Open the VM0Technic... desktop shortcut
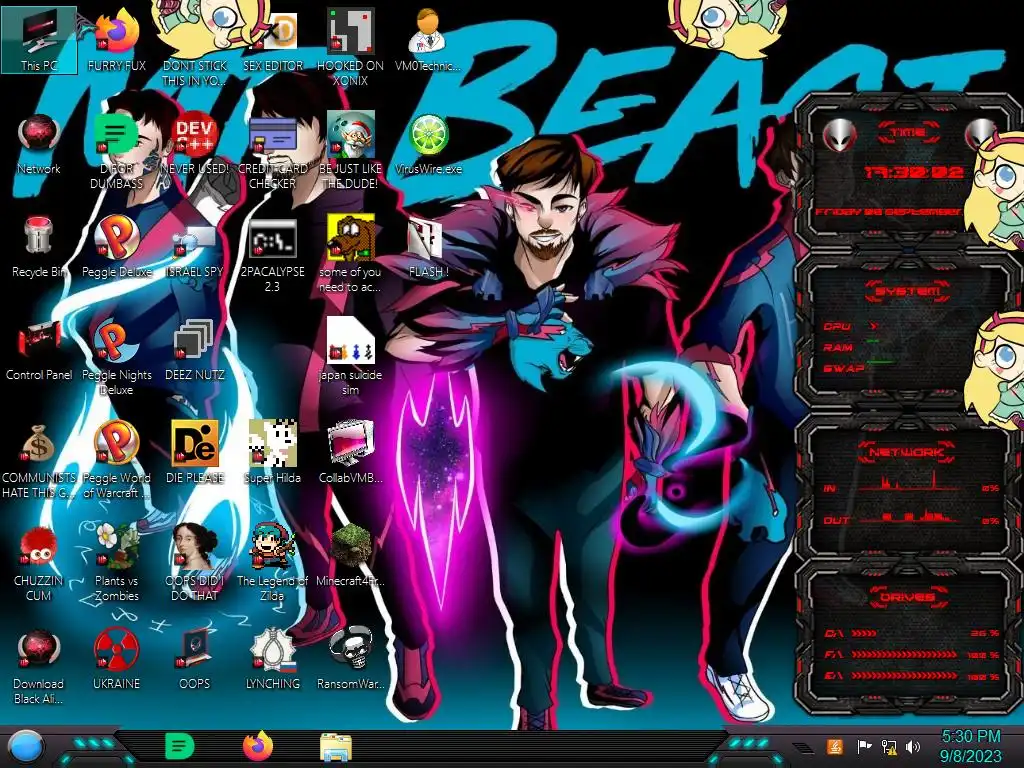 click(x=428, y=40)
